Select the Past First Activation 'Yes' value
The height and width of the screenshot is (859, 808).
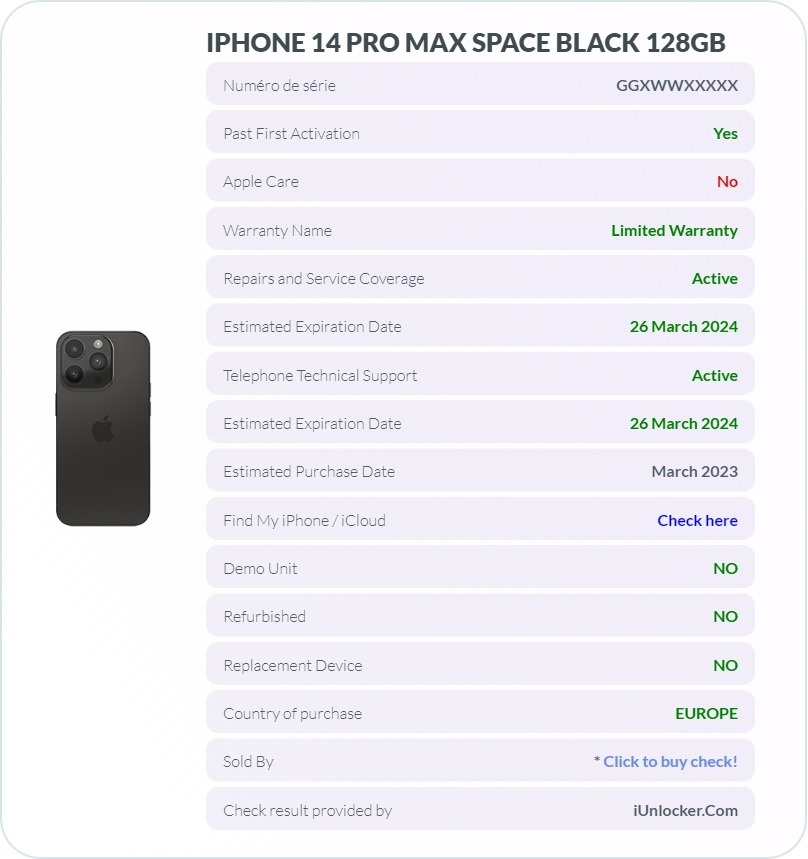coord(725,134)
